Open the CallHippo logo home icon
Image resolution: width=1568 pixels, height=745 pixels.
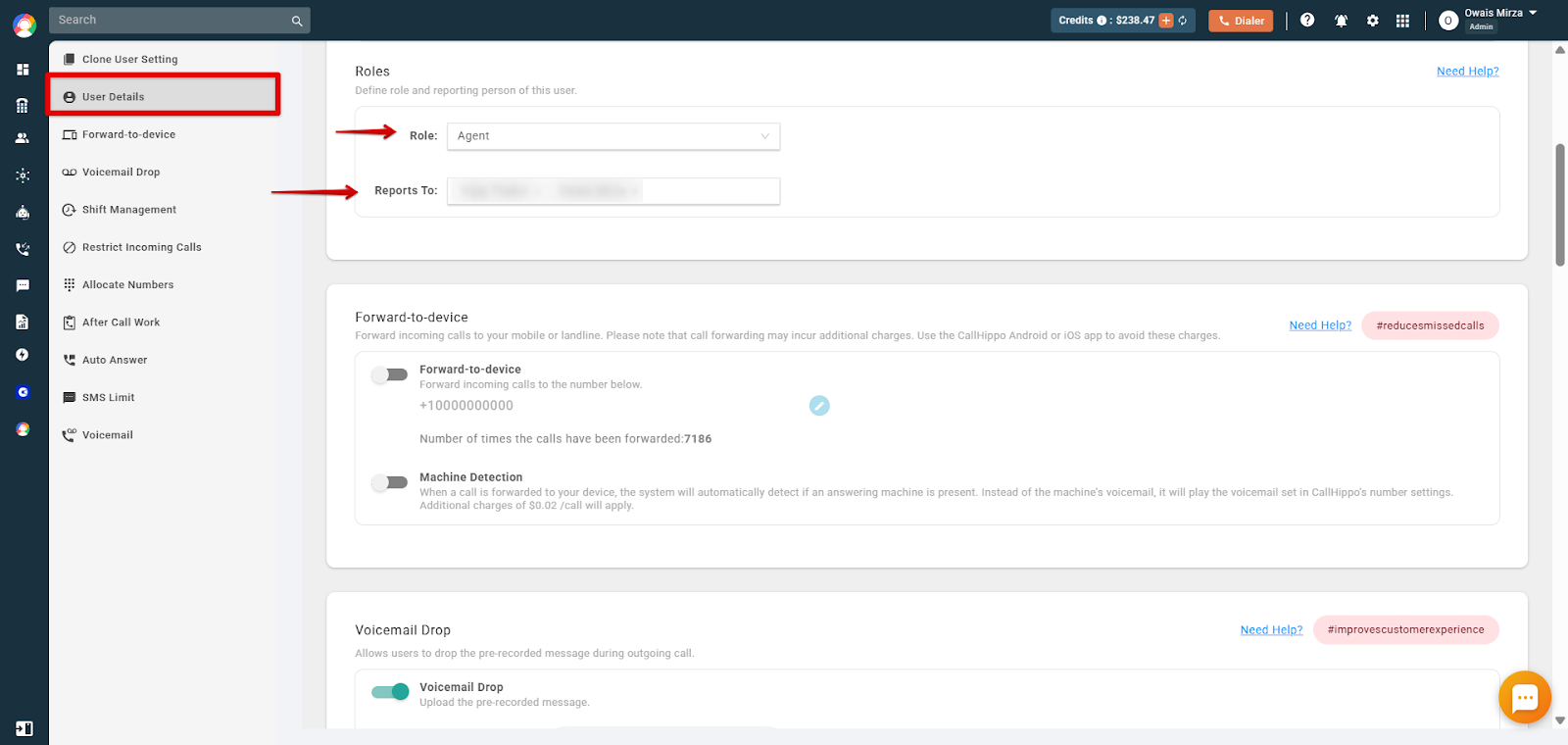tap(24, 25)
